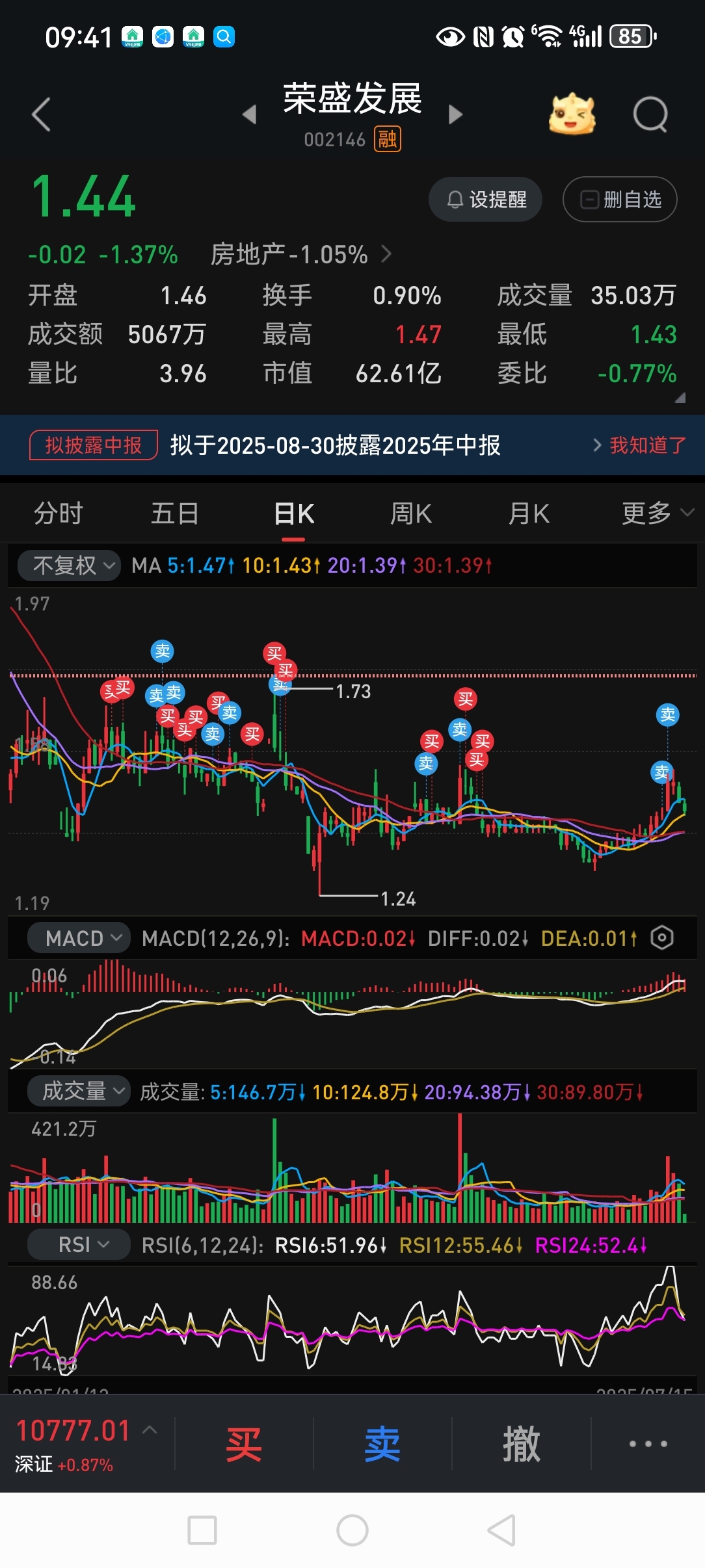Tap the 撤 cancel order button

pyautogui.click(x=522, y=1445)
